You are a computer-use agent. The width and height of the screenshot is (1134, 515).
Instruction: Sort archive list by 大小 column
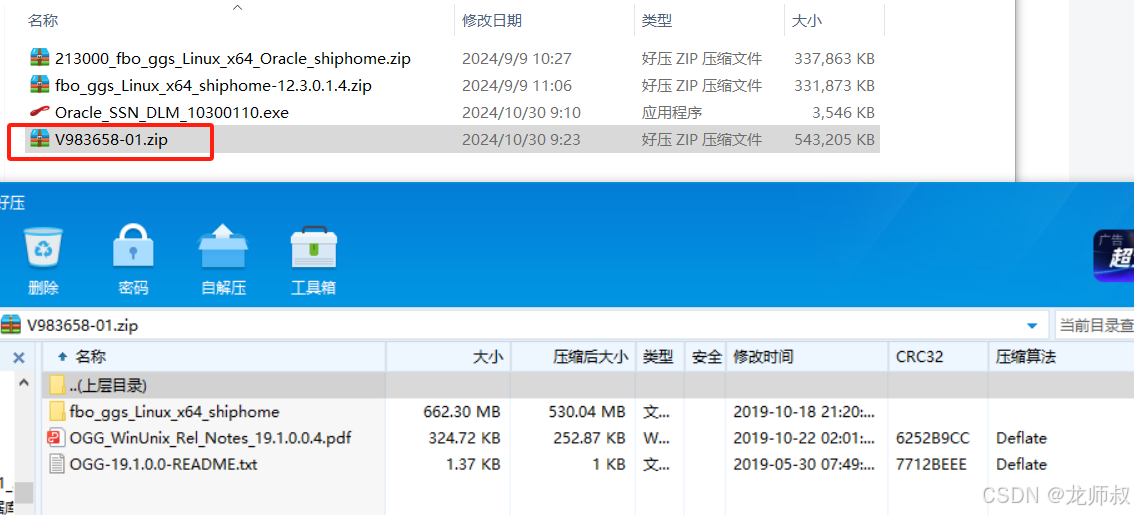448,357
